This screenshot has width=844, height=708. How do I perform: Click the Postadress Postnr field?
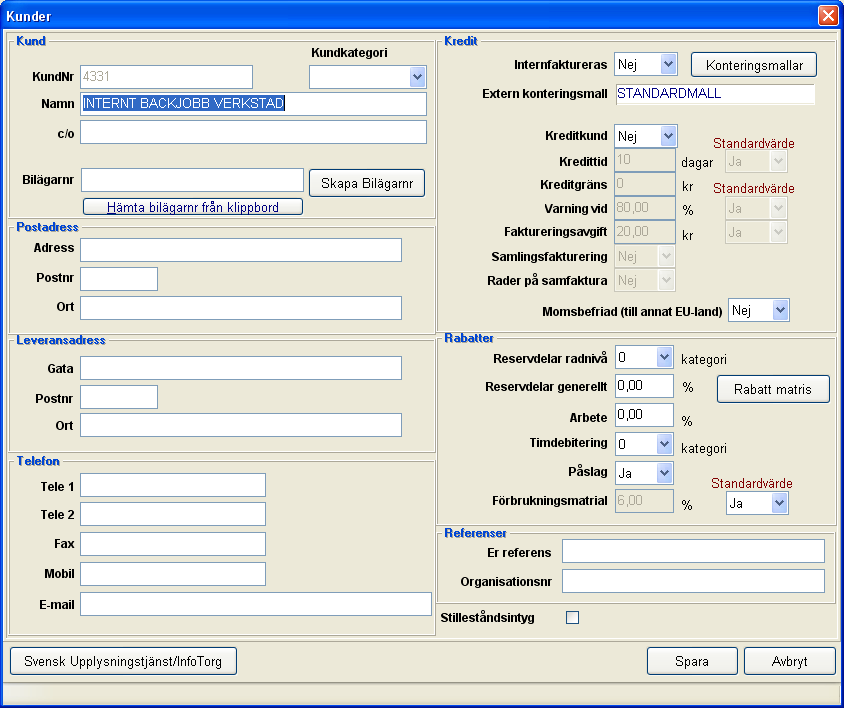119,279
